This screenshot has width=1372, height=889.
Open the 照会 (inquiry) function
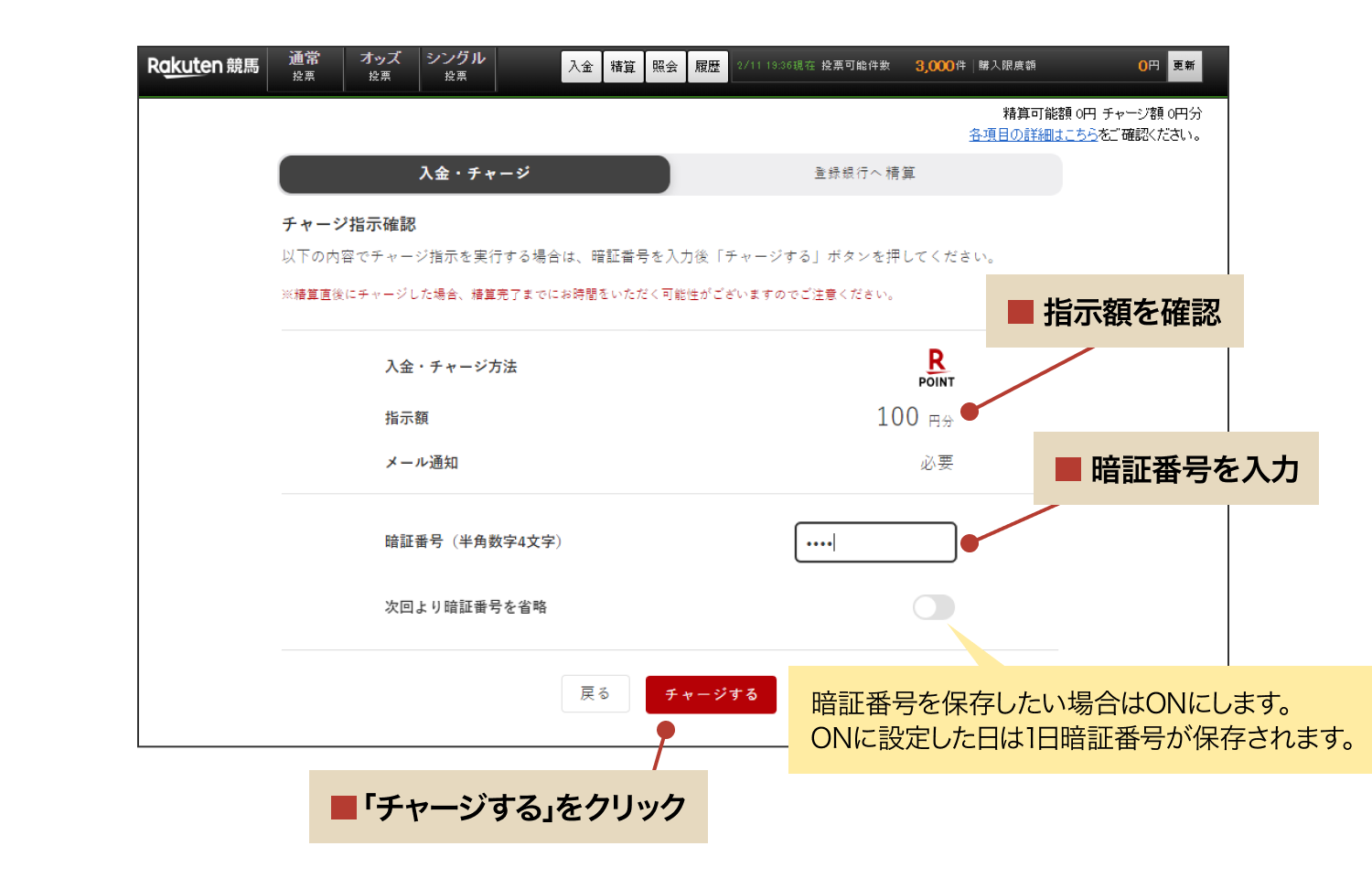(666, 66)
